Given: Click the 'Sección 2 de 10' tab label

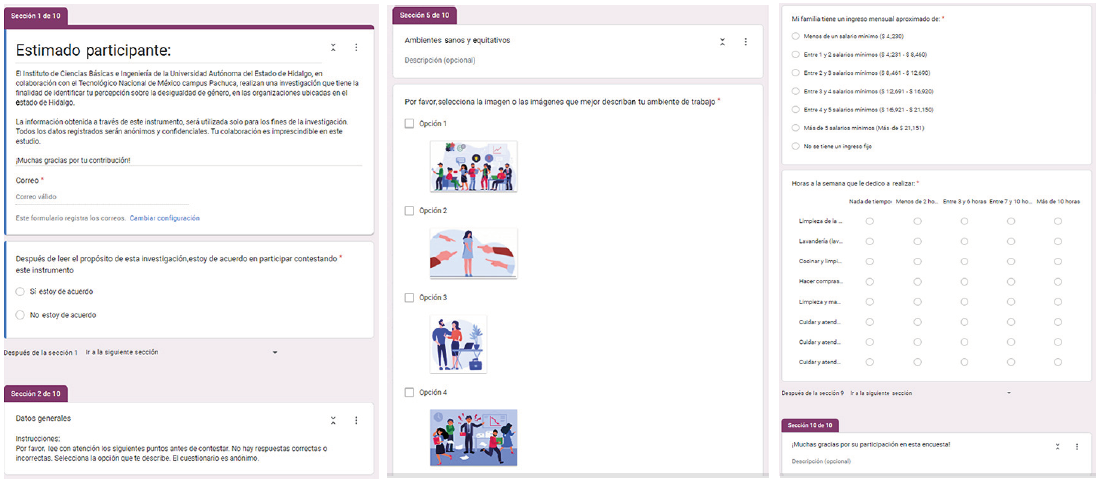Looking at the screenshot, I should [x=35, y=393].
